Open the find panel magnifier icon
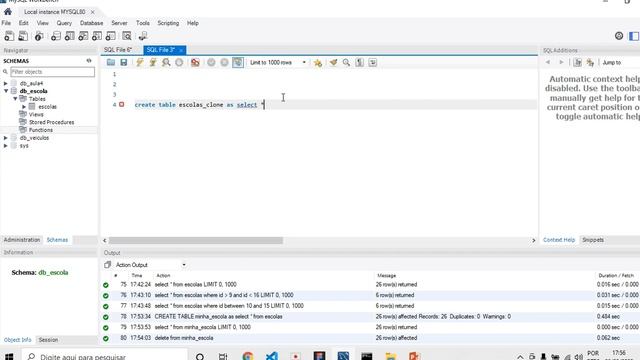Image resolution: width=640 pixels, height=360 pixels. click(x=346, y=62)
